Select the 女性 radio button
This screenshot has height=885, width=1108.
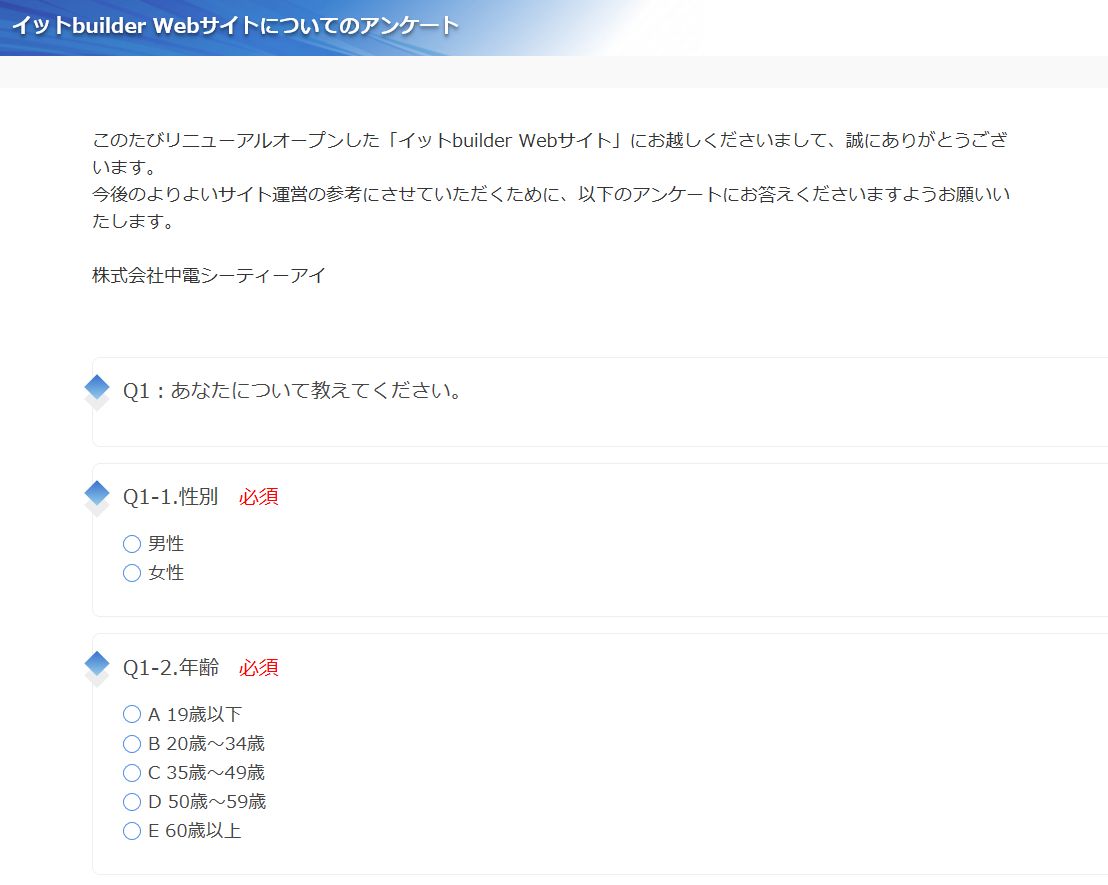tap(132, 573)
